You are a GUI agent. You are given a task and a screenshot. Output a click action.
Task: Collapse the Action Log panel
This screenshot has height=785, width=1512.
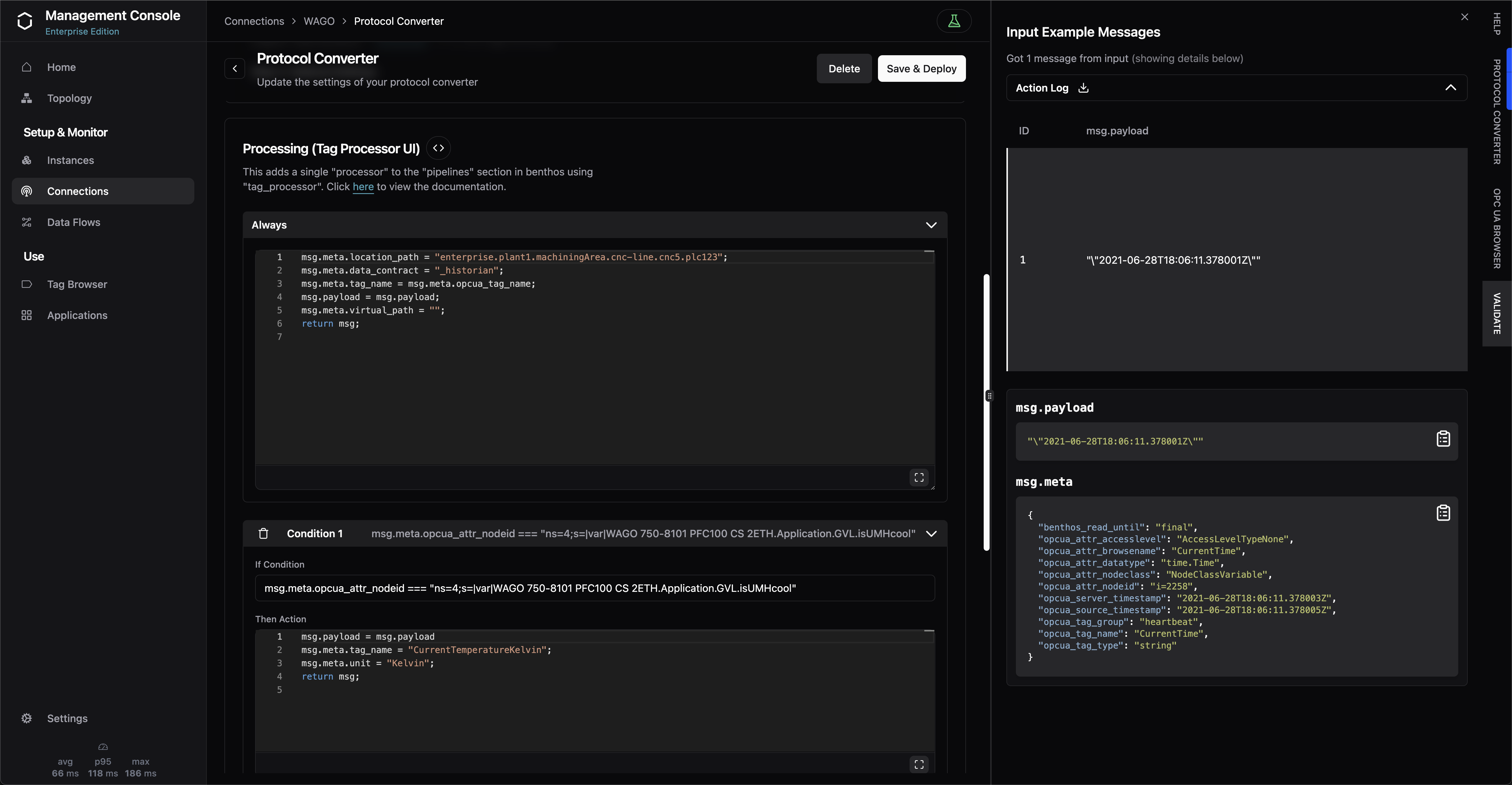(1450, 87)
